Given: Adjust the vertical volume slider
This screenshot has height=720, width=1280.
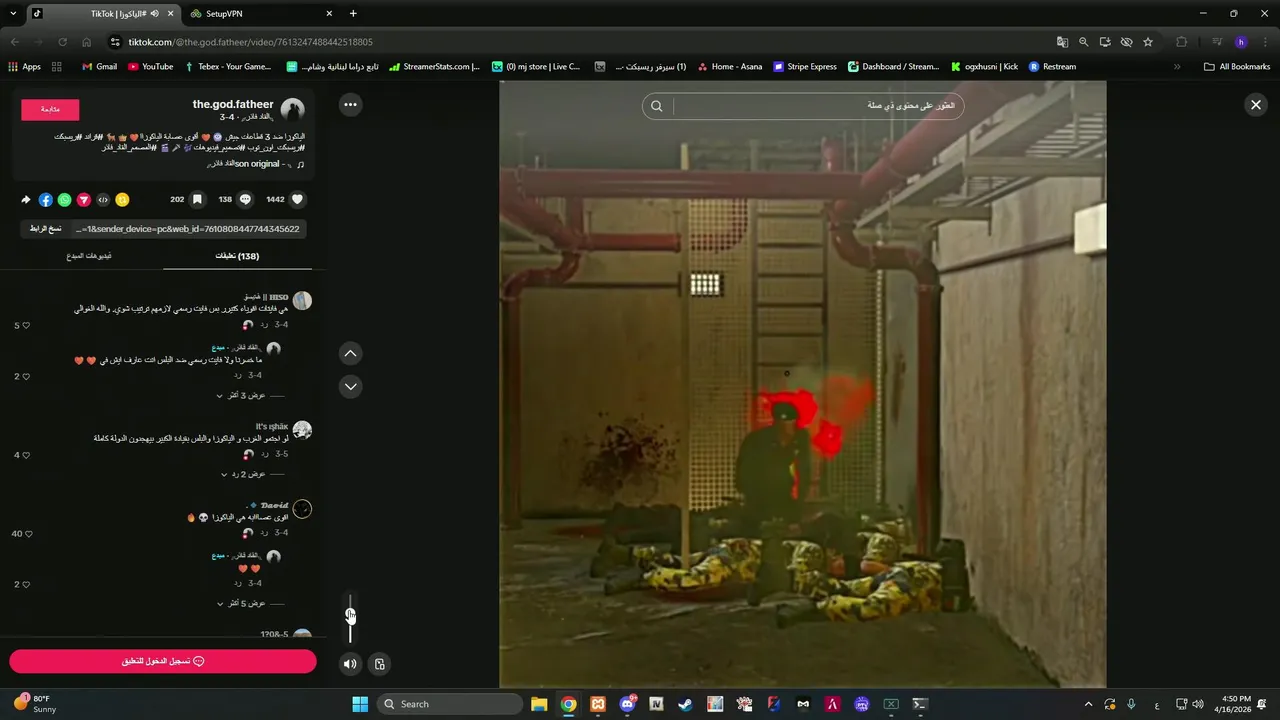Looking at the screenshot, I should (350, 617).
